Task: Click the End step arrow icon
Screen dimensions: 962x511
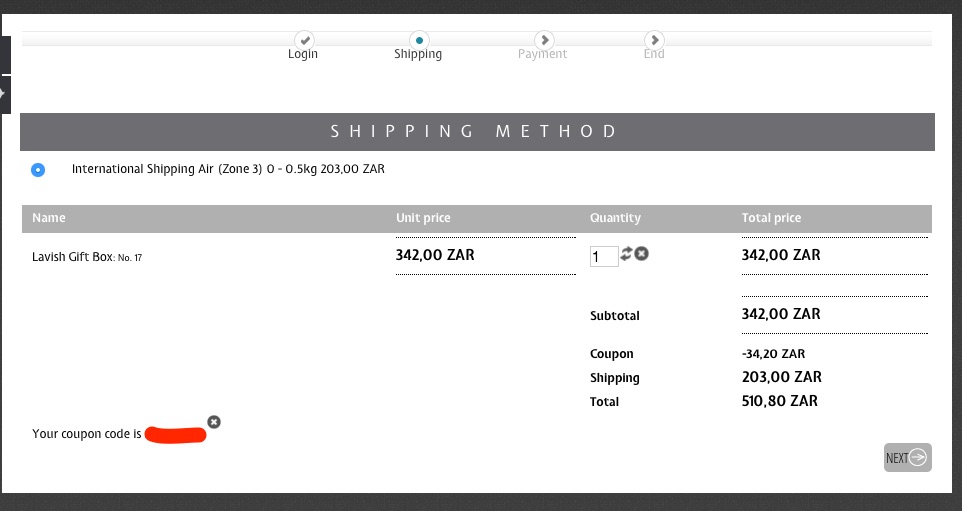Action: [x=654, y=40]
